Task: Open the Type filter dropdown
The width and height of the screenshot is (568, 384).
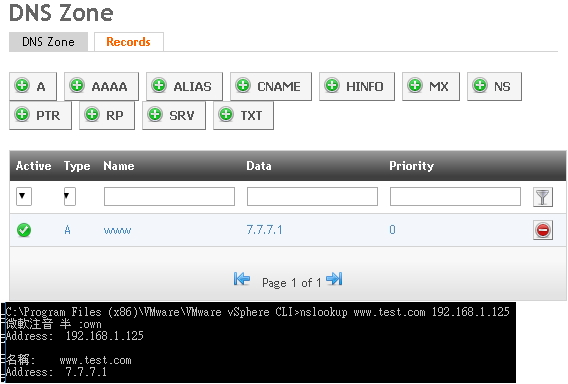Action: (70, 196)
